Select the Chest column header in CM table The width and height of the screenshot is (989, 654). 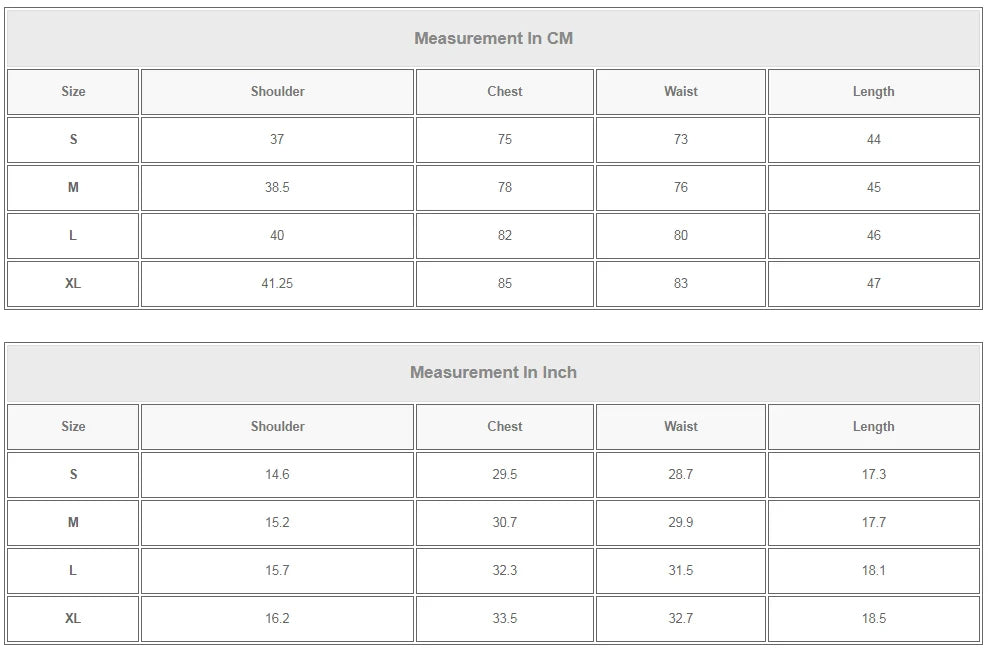point(505,92)
